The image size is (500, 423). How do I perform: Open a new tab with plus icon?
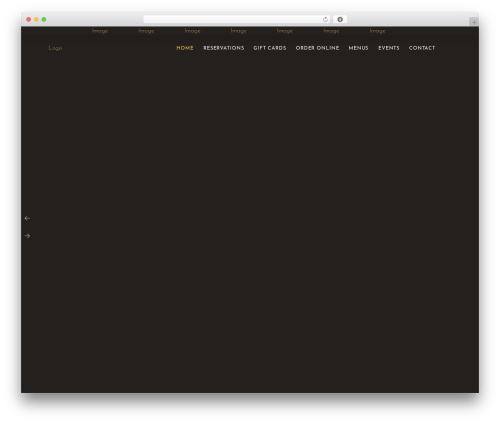tap(474, 22)
